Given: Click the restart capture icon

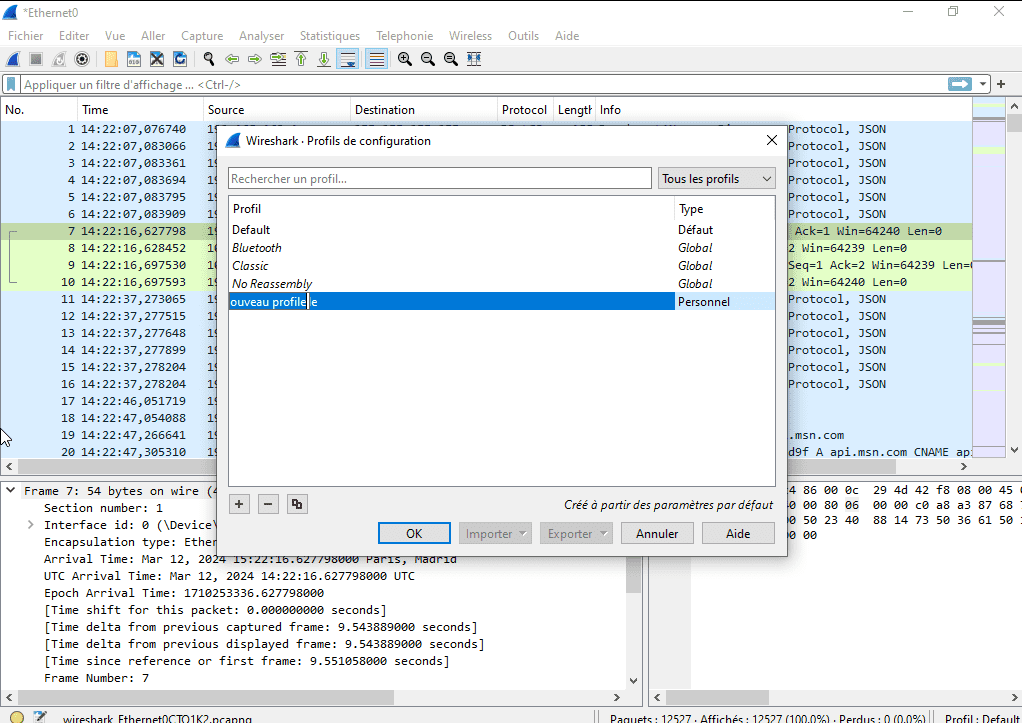Looking at the screenshot, I should point(59,59).
